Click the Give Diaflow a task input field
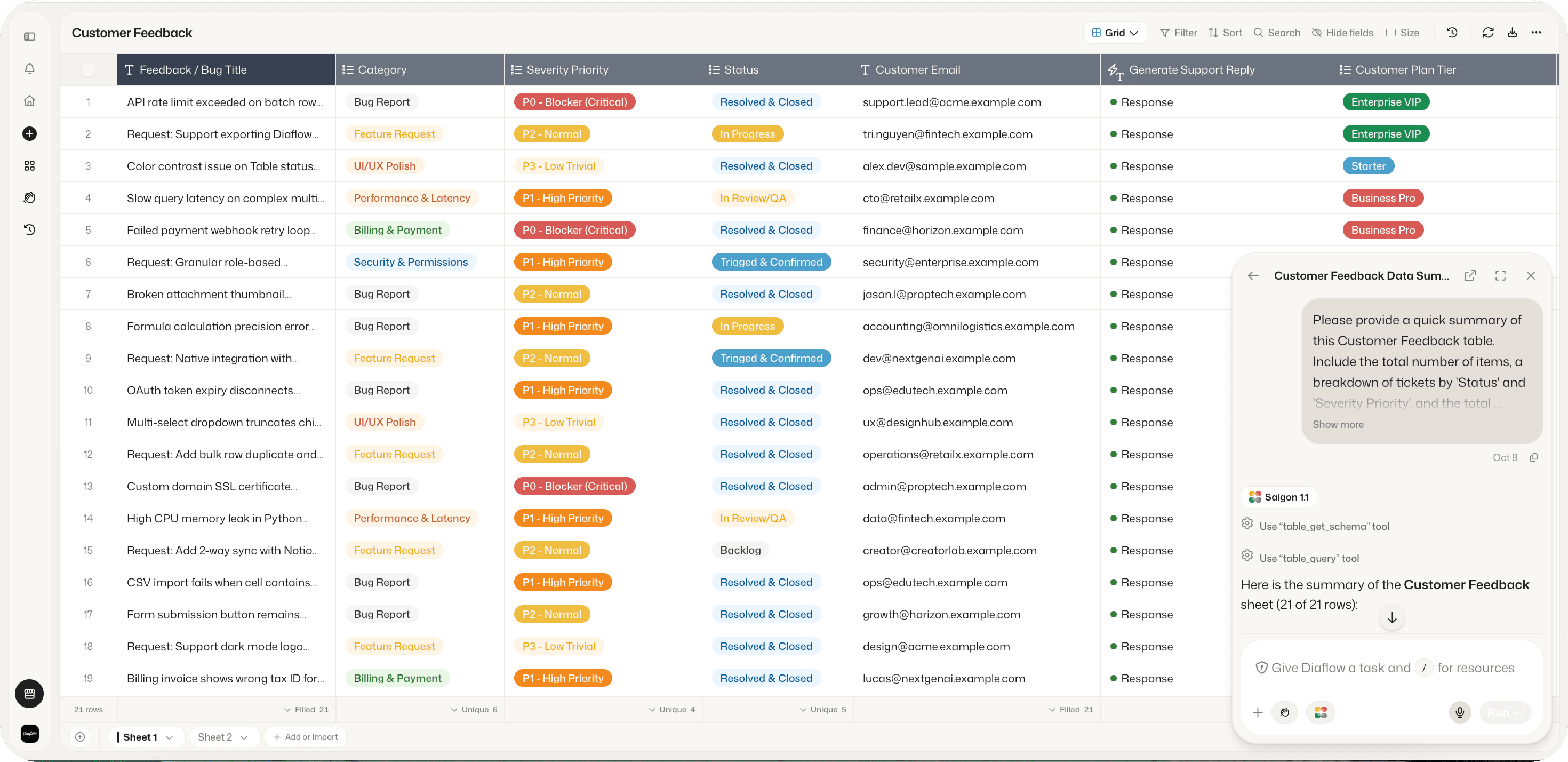 point(1391,668)
